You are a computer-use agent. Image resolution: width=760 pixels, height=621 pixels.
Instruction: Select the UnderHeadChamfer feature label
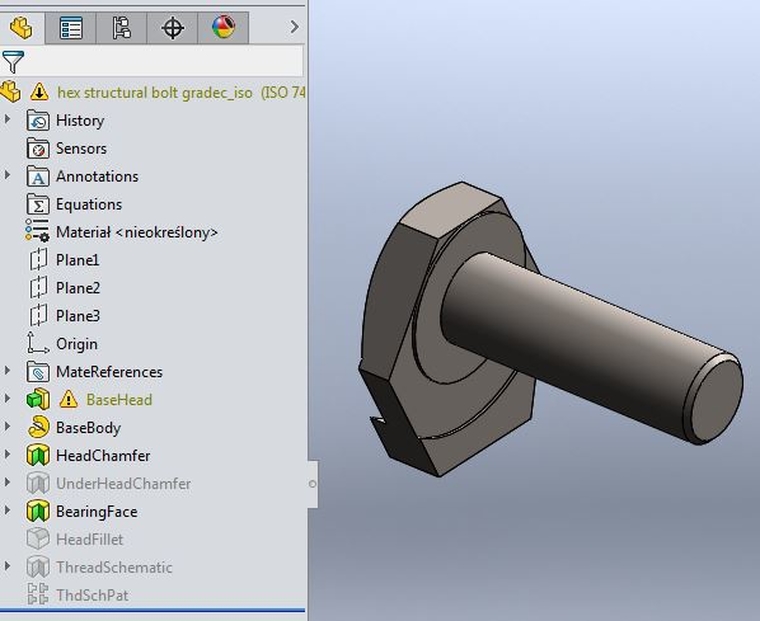pyautogui.click(x=123, y=484)
